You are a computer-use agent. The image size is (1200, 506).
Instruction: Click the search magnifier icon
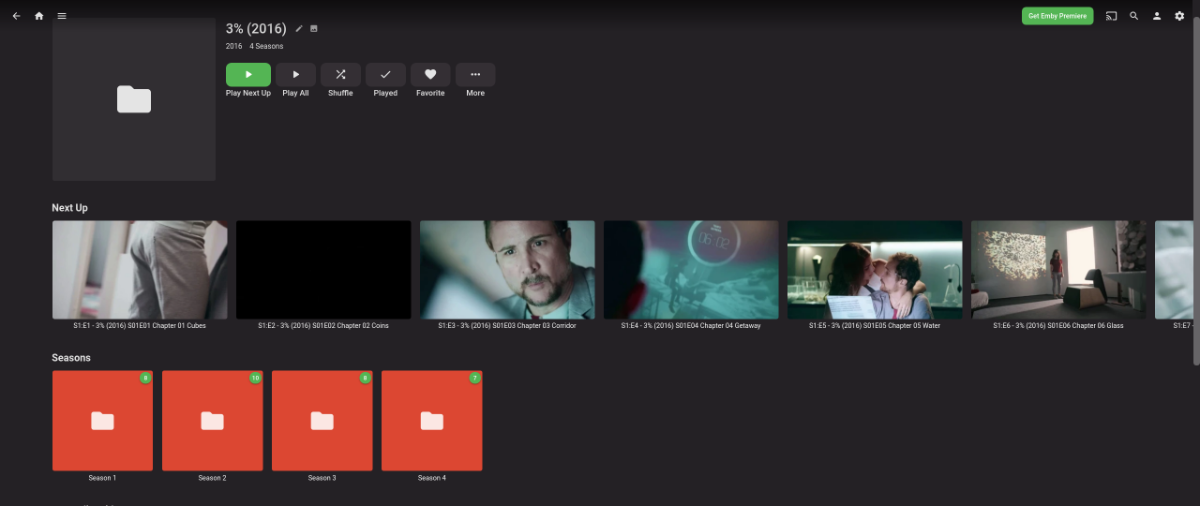coord(1134,16)
